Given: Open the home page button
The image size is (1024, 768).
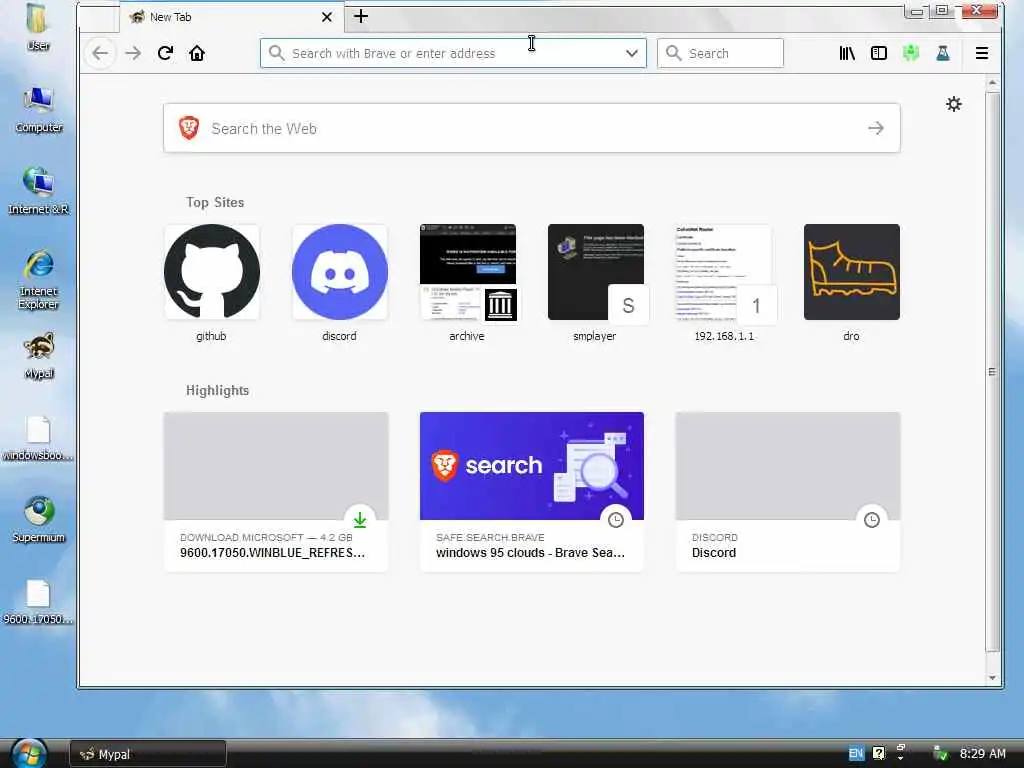Looking at the screenshot, I should pos(197,53).
